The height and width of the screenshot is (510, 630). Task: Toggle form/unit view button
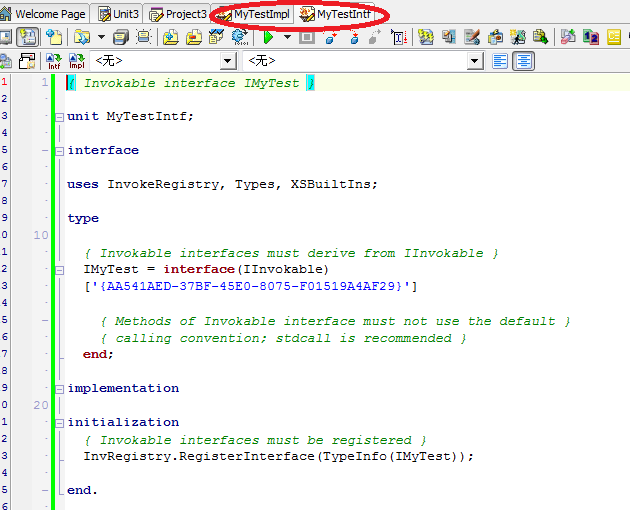tap(27, 37)
